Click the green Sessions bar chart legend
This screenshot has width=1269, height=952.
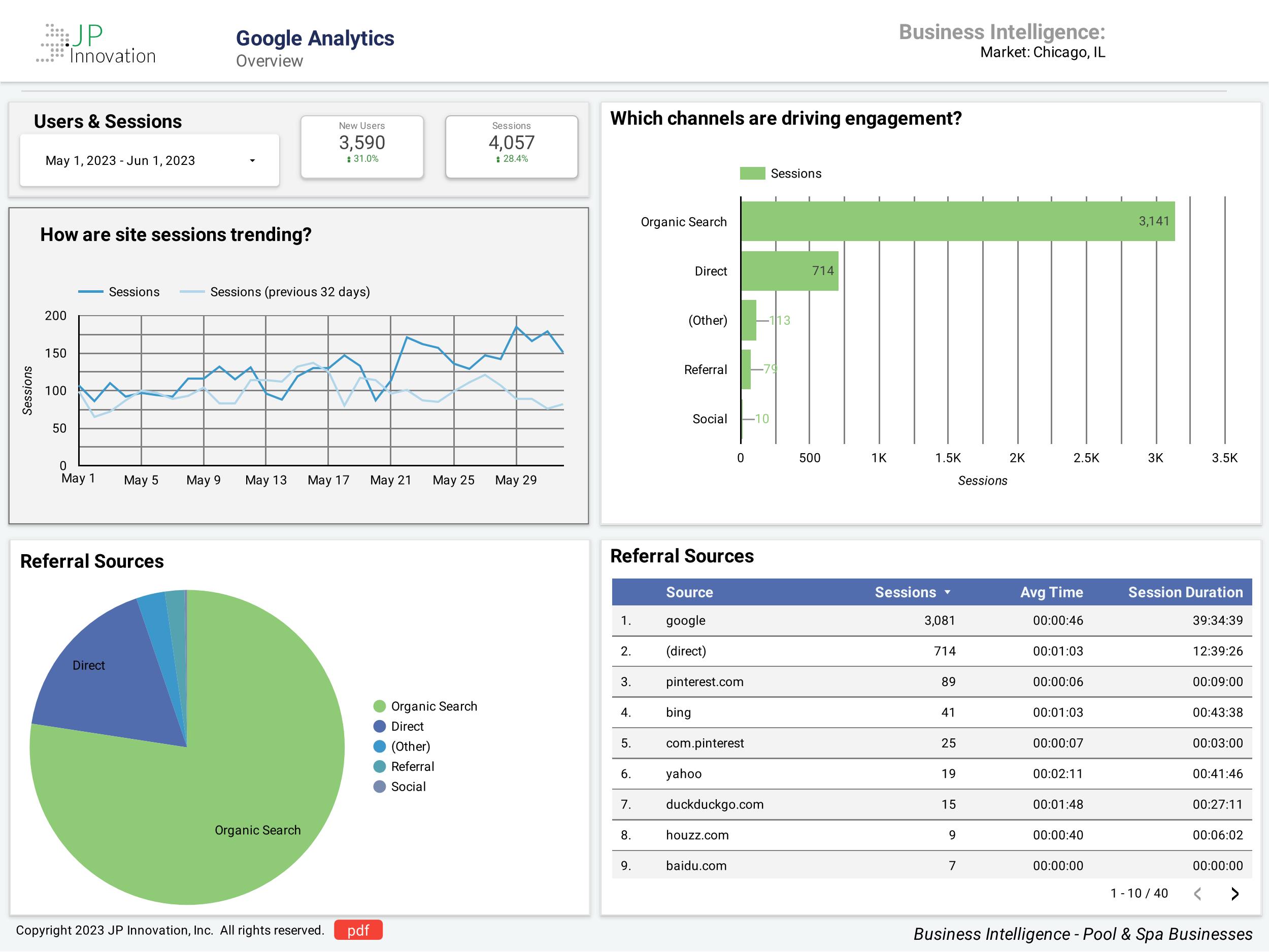780,173
